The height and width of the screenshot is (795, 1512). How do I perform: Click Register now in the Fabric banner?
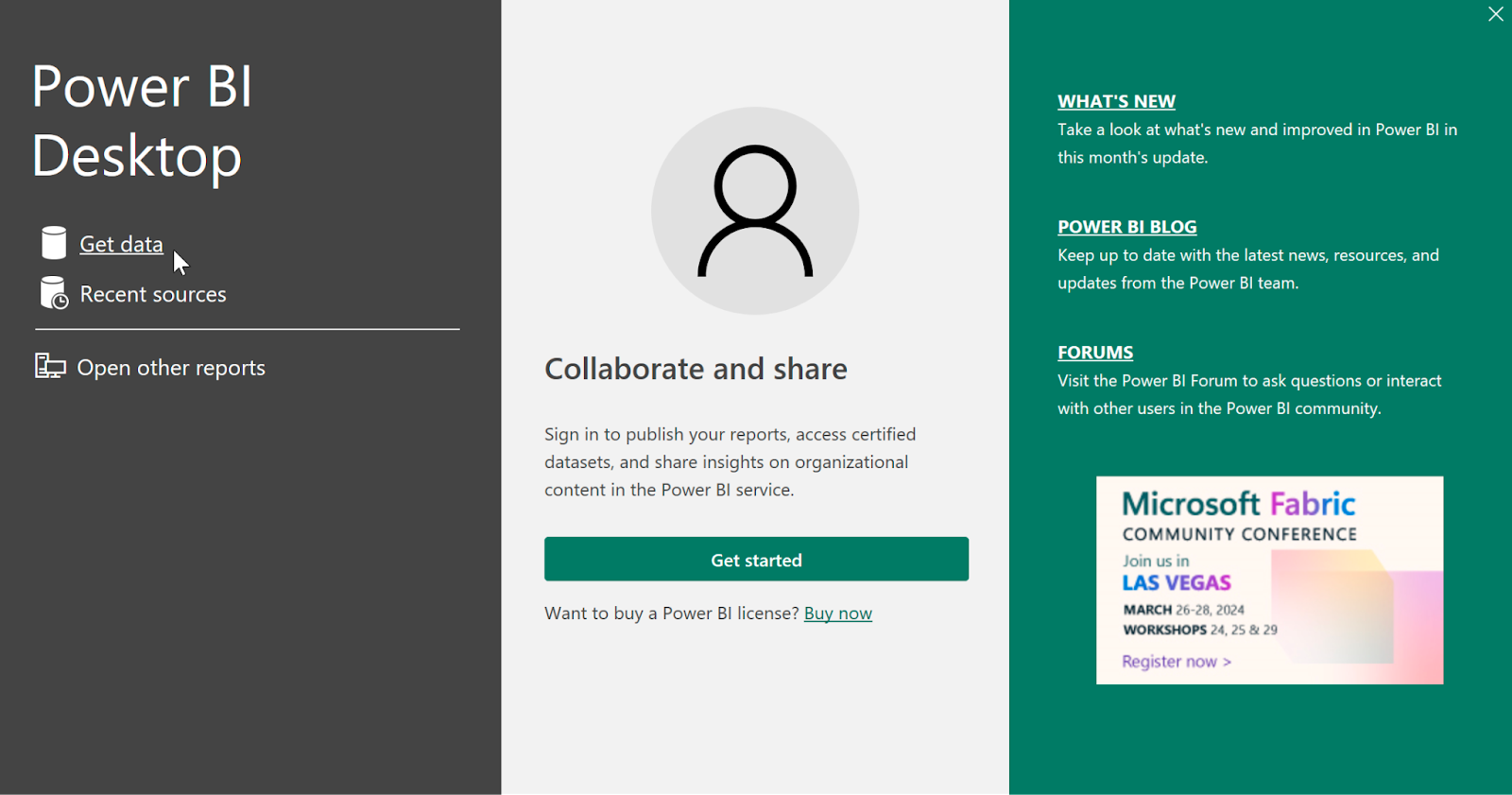pos(1176,662)
